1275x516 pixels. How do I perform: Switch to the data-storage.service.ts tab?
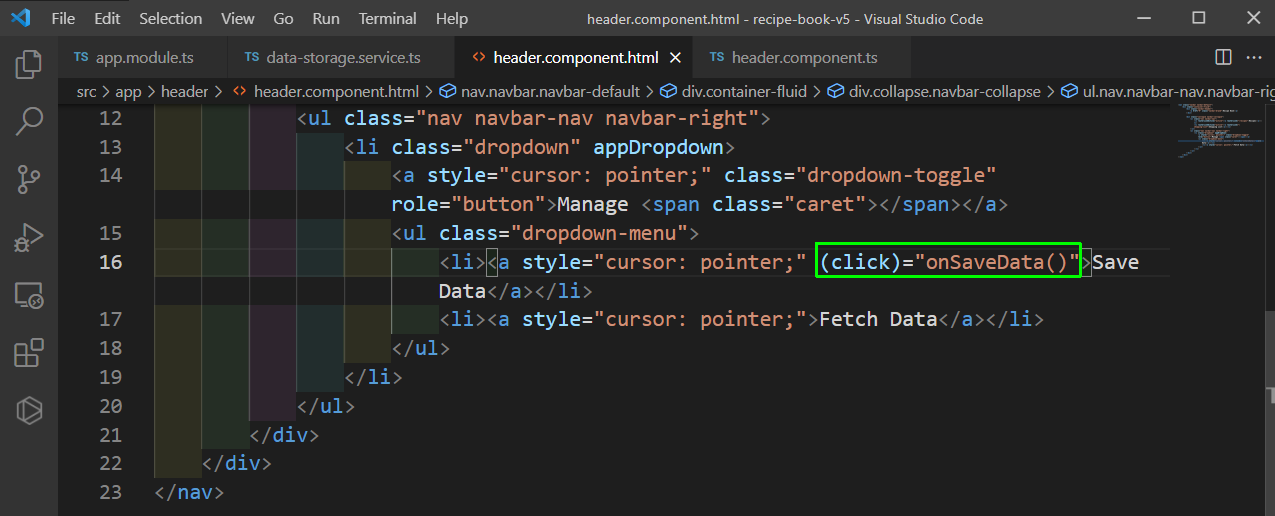click(340, 58)
